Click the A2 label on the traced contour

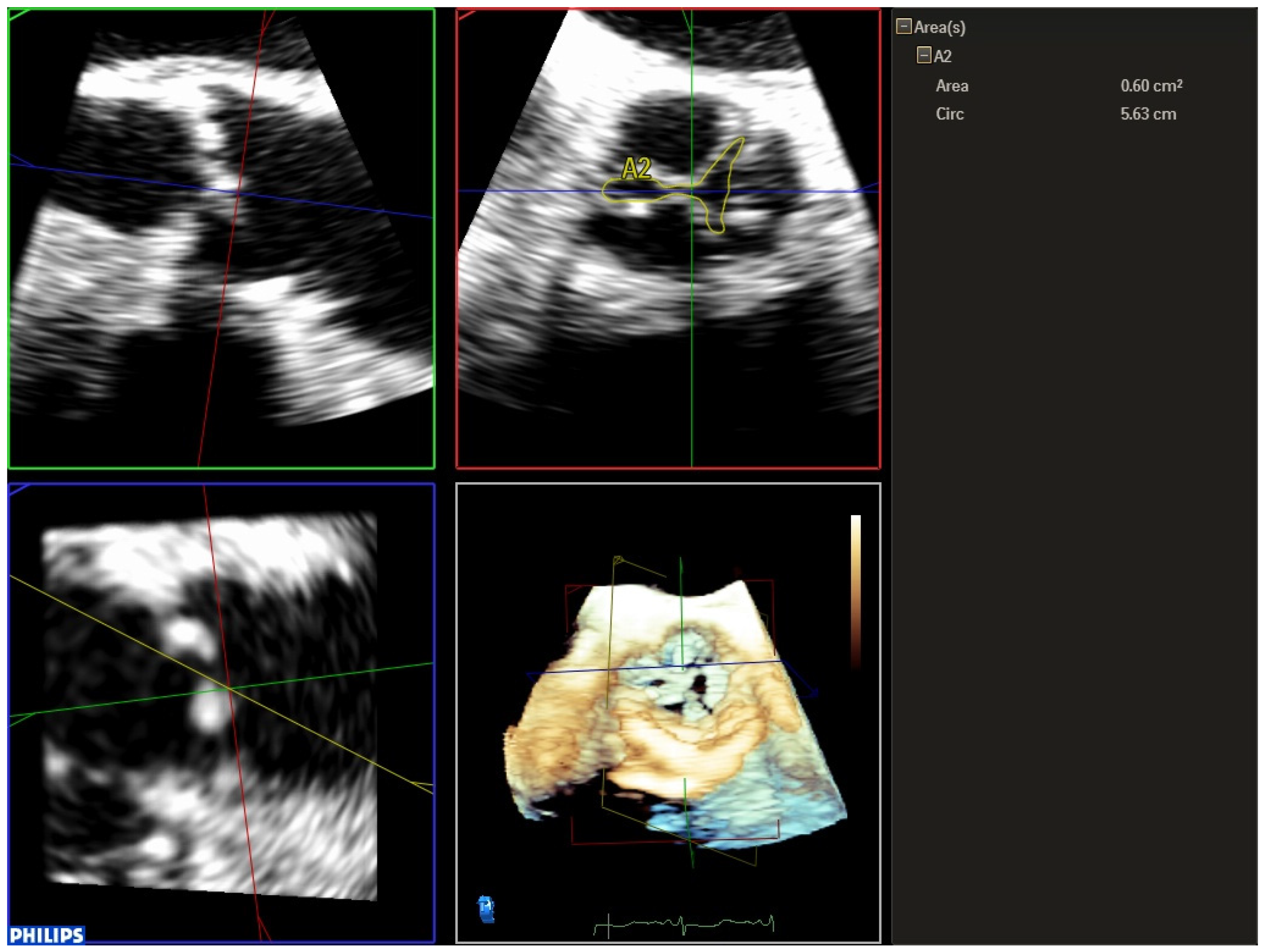pos(636,168)
